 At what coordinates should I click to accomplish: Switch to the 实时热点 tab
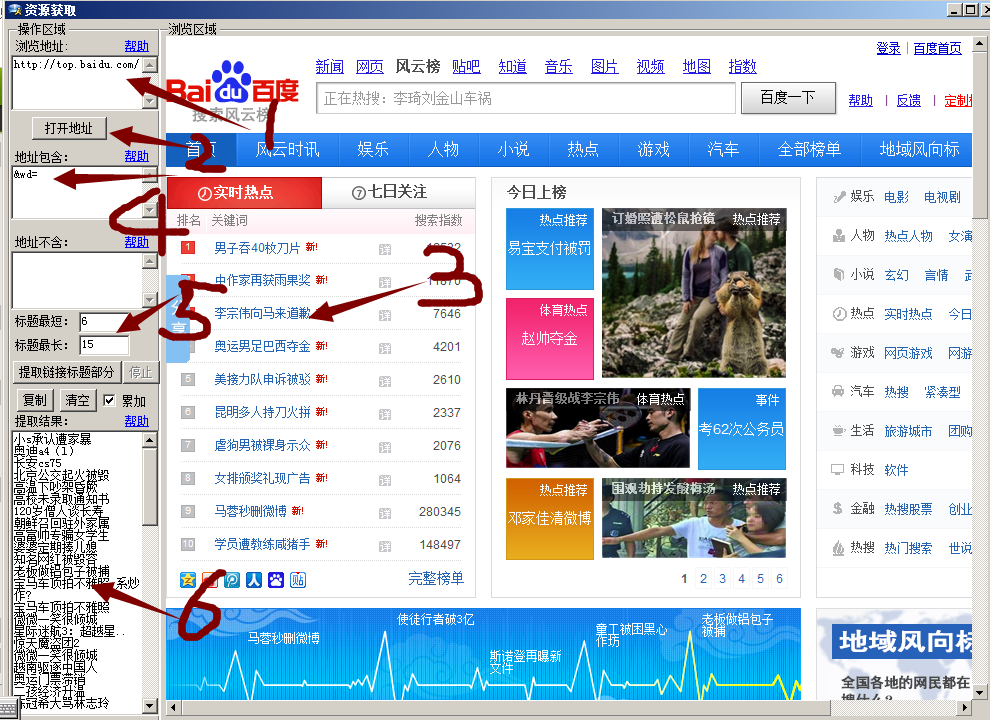point(244,193)
